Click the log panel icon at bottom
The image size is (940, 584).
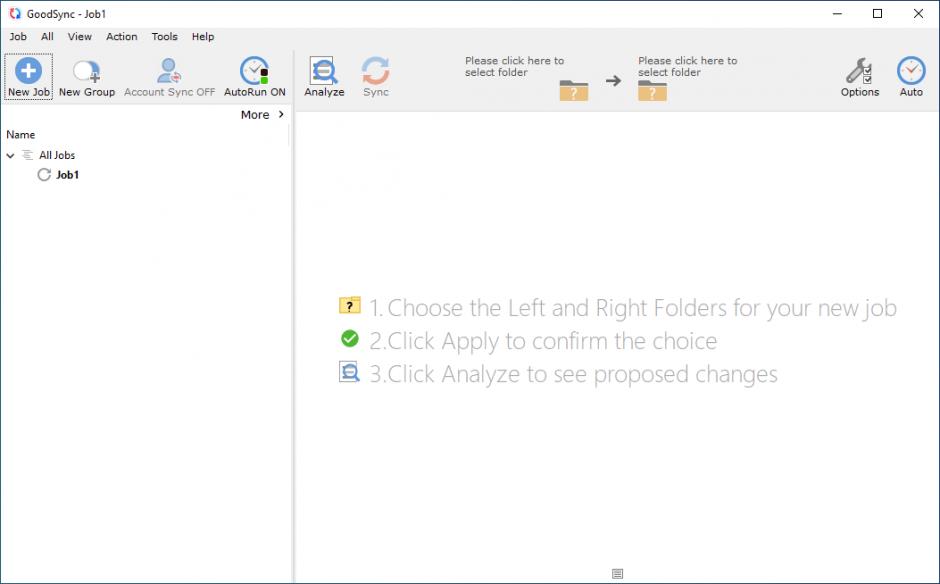617,574
